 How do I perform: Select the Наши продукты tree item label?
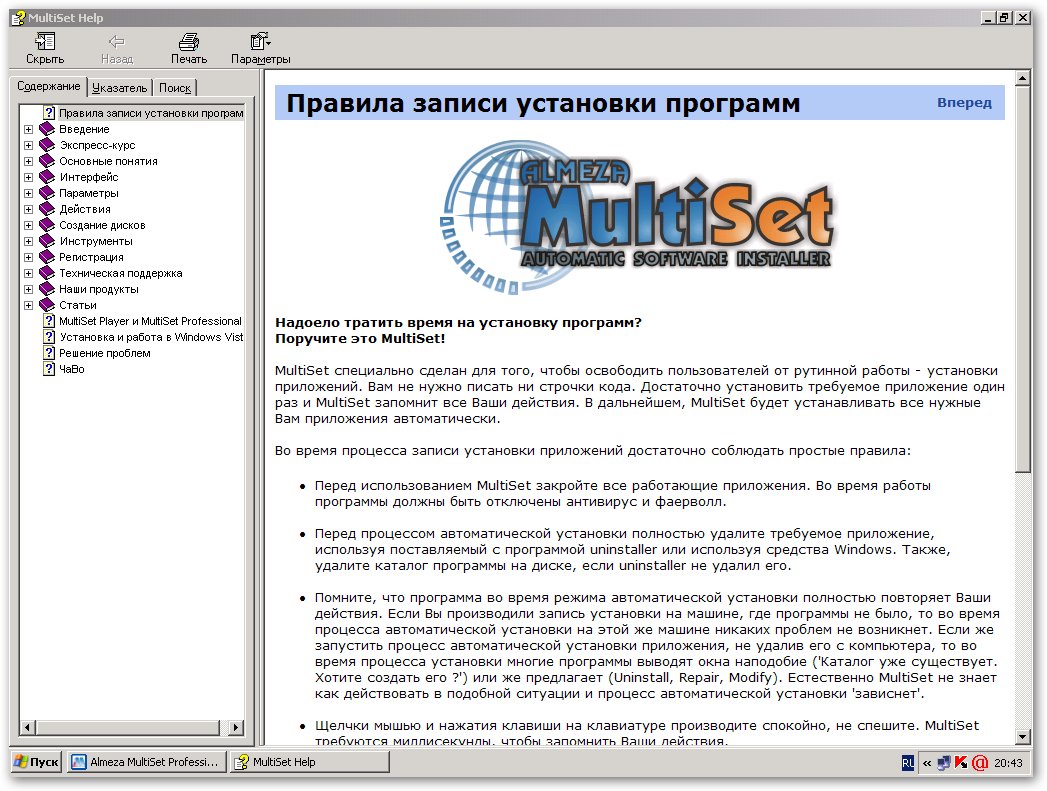click(x=99, y=289)
